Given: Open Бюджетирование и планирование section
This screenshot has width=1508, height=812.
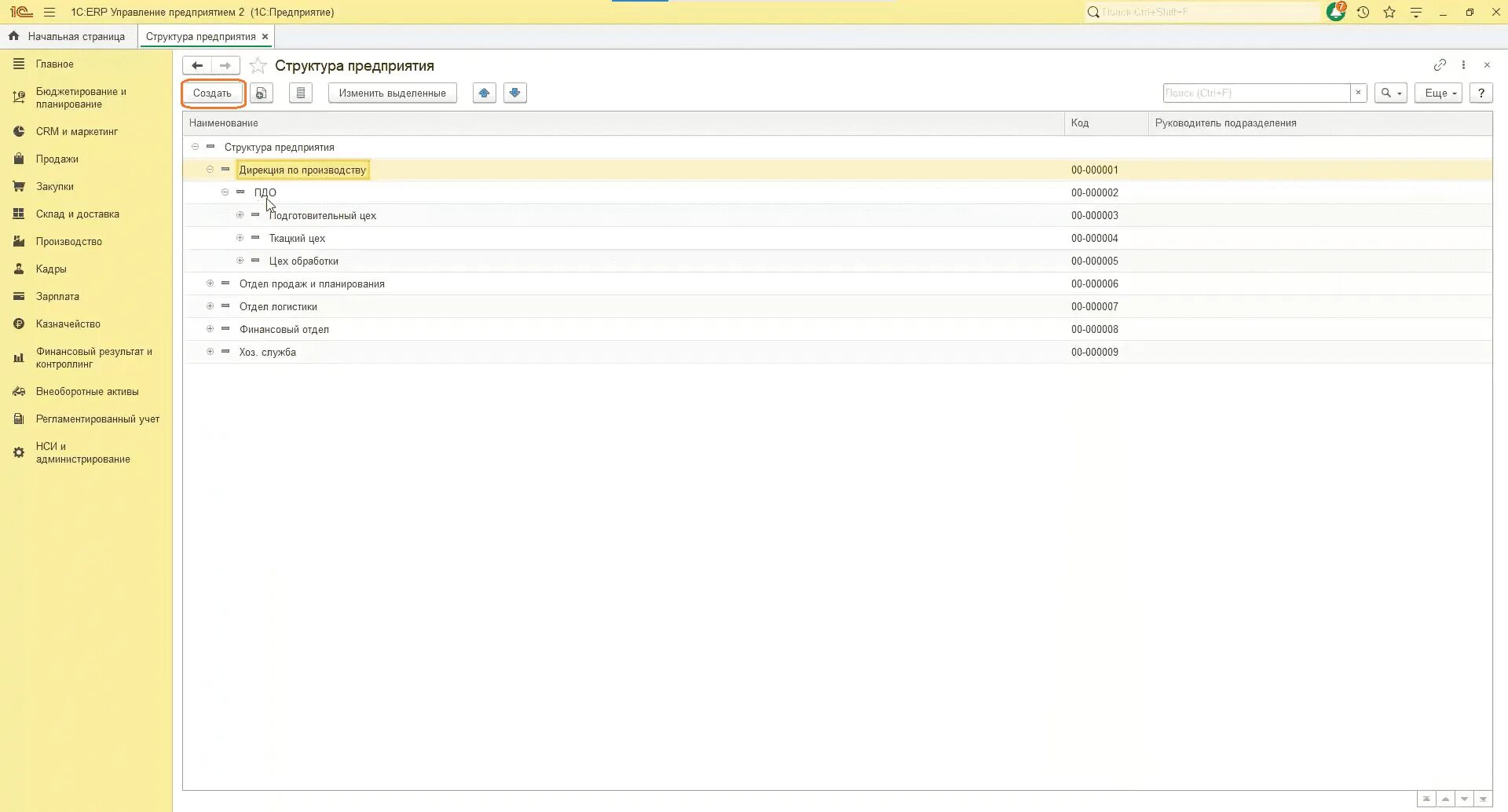Looking at the screenshot, I should click(x=81, y=97).
